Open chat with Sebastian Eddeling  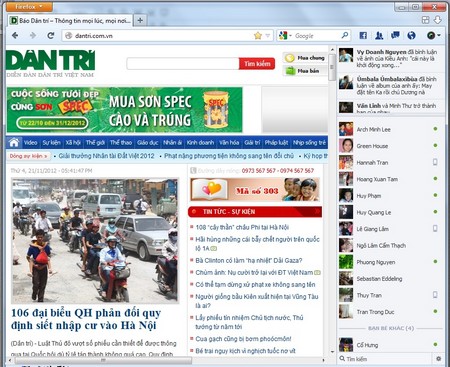pyautogui.click(x=391, y=279)
